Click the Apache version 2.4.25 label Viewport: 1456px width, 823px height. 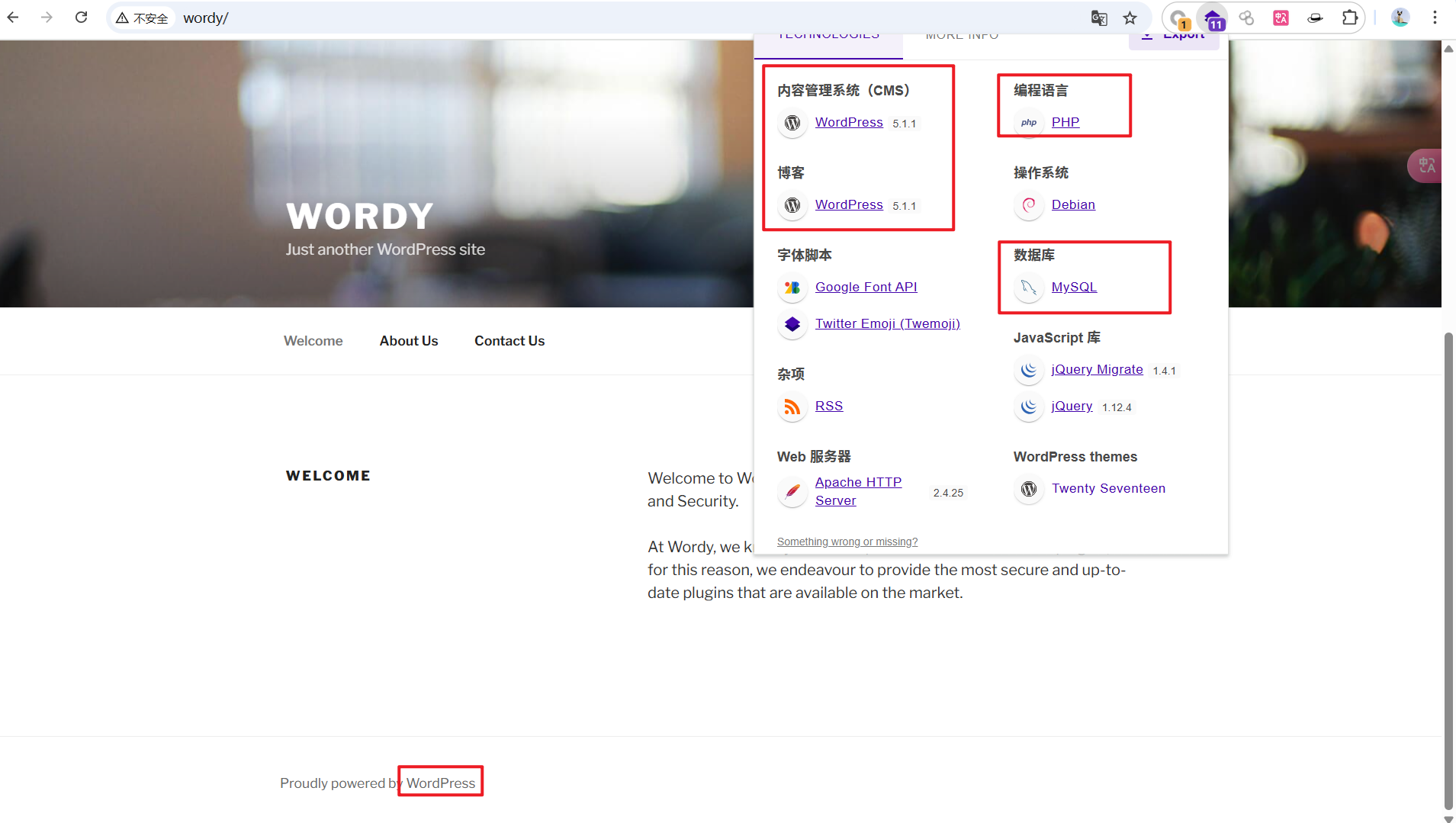(x=948, y=493)
